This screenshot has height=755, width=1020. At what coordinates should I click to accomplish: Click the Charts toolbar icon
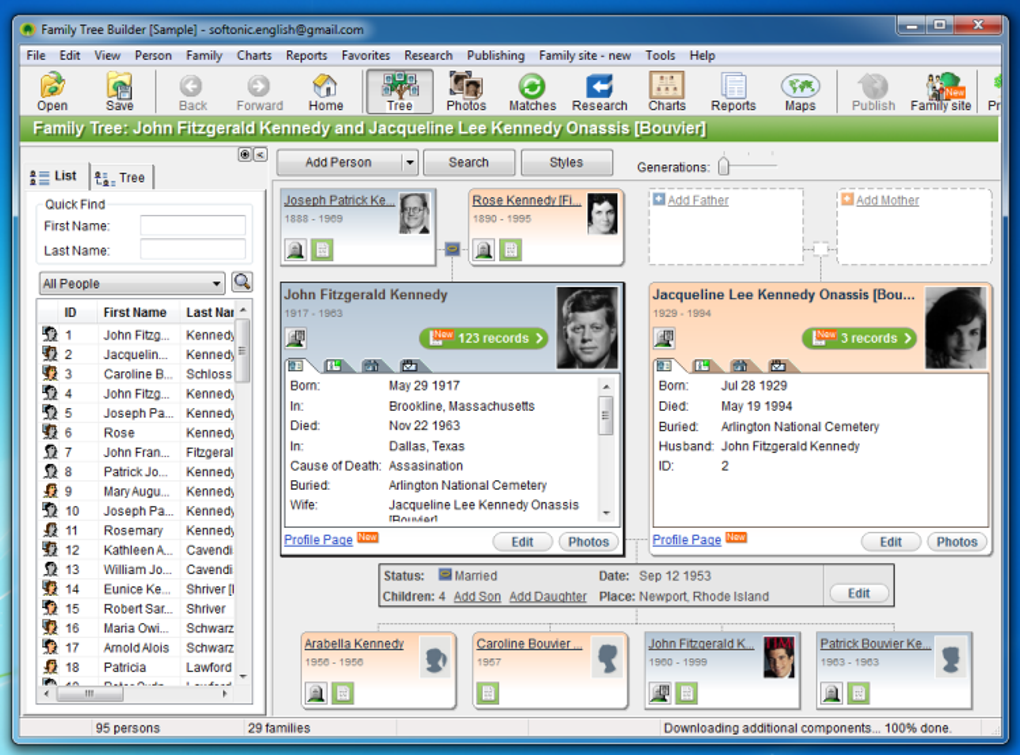(x=667, y=92)
